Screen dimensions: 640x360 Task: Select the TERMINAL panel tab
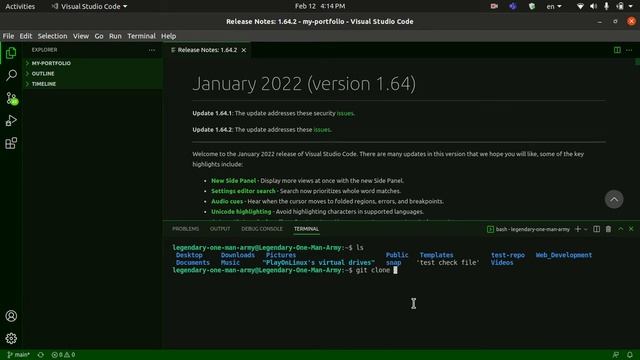pyautogui.click(x=306, y=229)
